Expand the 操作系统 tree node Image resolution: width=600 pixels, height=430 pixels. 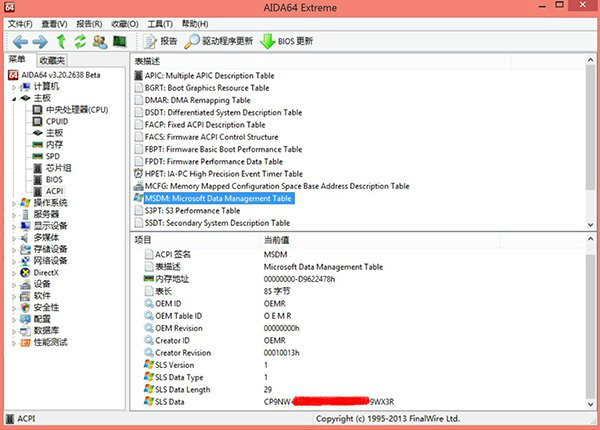click(14, 204)
